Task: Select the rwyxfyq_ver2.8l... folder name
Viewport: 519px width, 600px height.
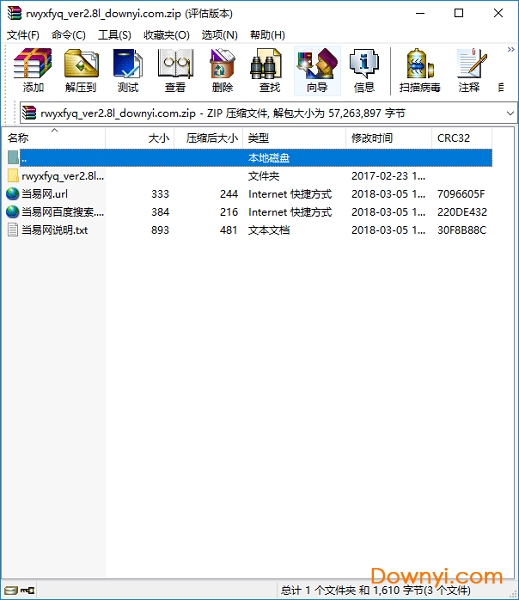Action: (63, 176)
